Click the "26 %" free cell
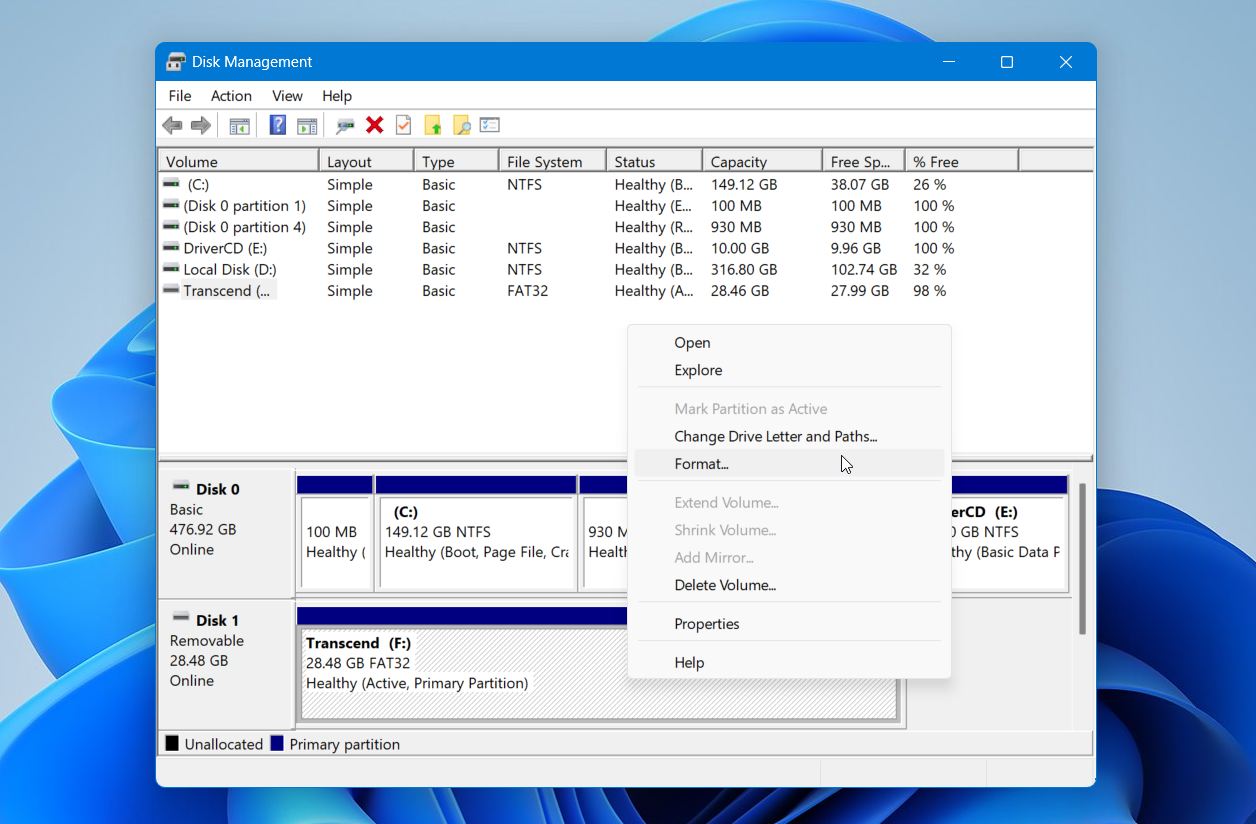Image resolution: width=1256 pixels, height=824 pixels. click(x=929, y=185)
